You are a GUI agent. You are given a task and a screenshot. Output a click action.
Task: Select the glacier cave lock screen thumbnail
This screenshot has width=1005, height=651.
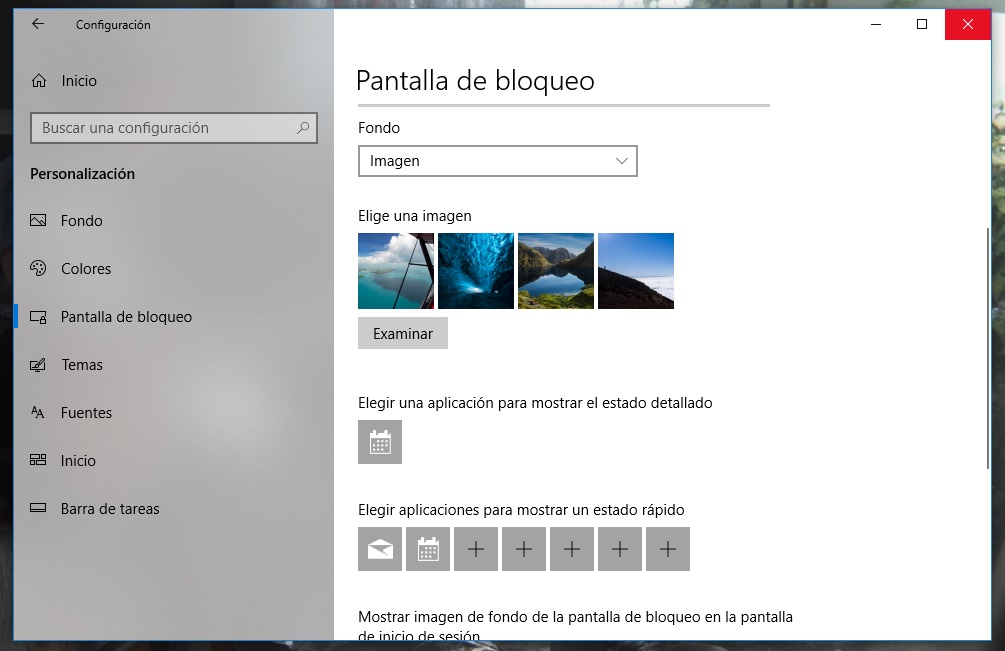[x=475, y=271]
